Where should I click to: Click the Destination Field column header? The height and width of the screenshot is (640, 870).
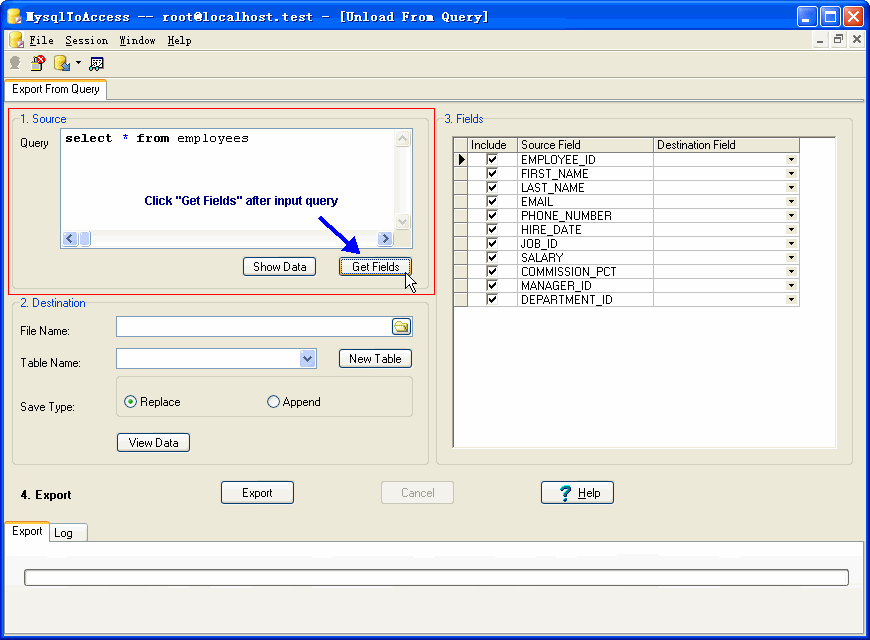(x=726, y=145)
